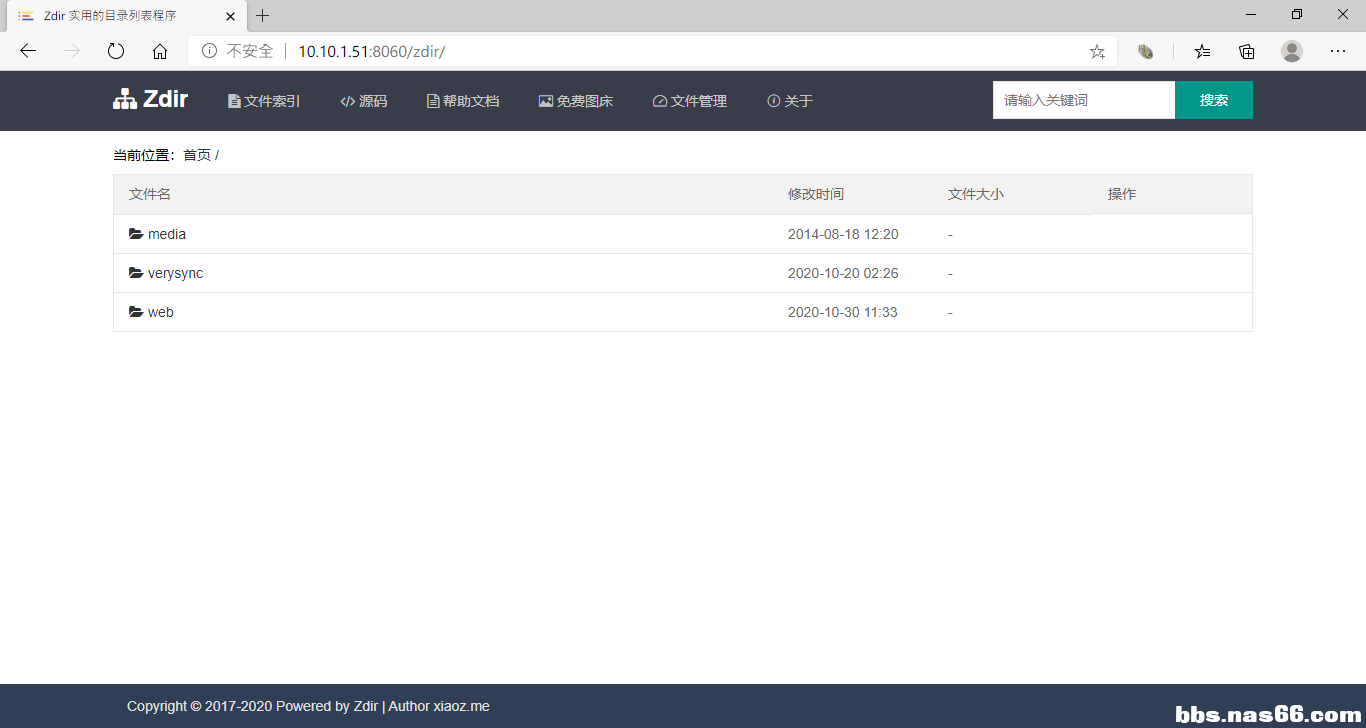1366x728 pixels.
Task: Open 文件管理 file manager page
Action: point(690,101)
